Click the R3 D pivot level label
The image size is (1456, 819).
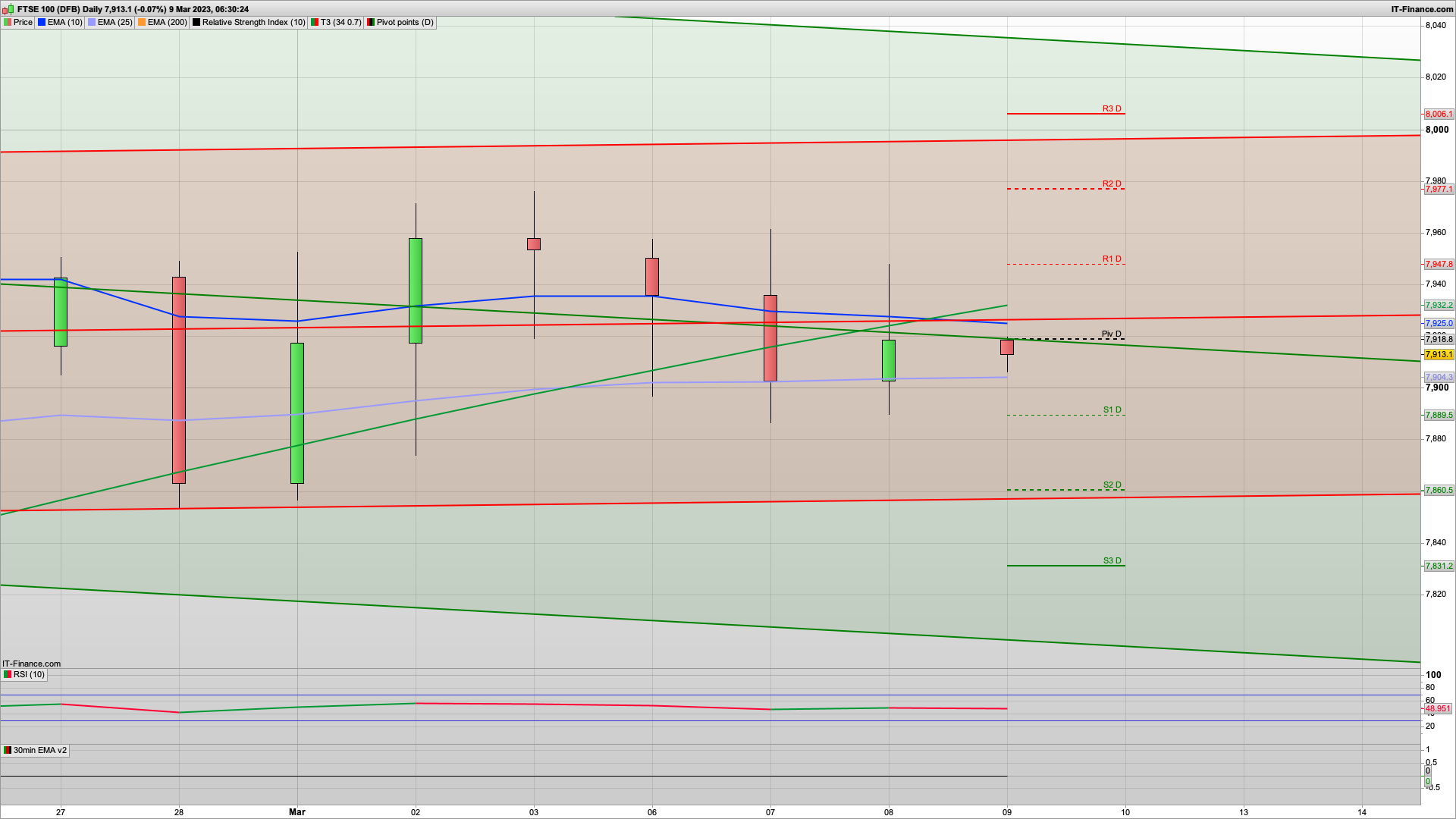[1112, 108]
